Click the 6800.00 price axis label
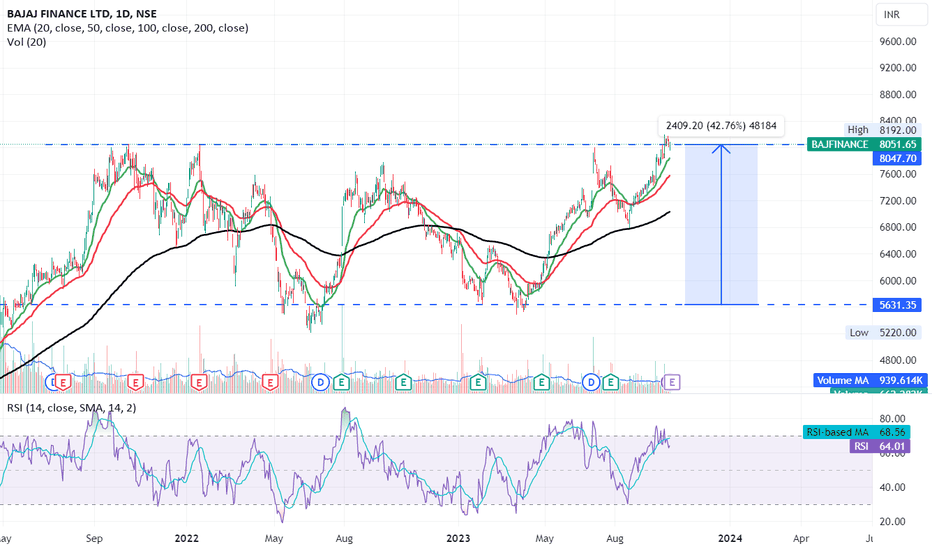 click(898, 227)
